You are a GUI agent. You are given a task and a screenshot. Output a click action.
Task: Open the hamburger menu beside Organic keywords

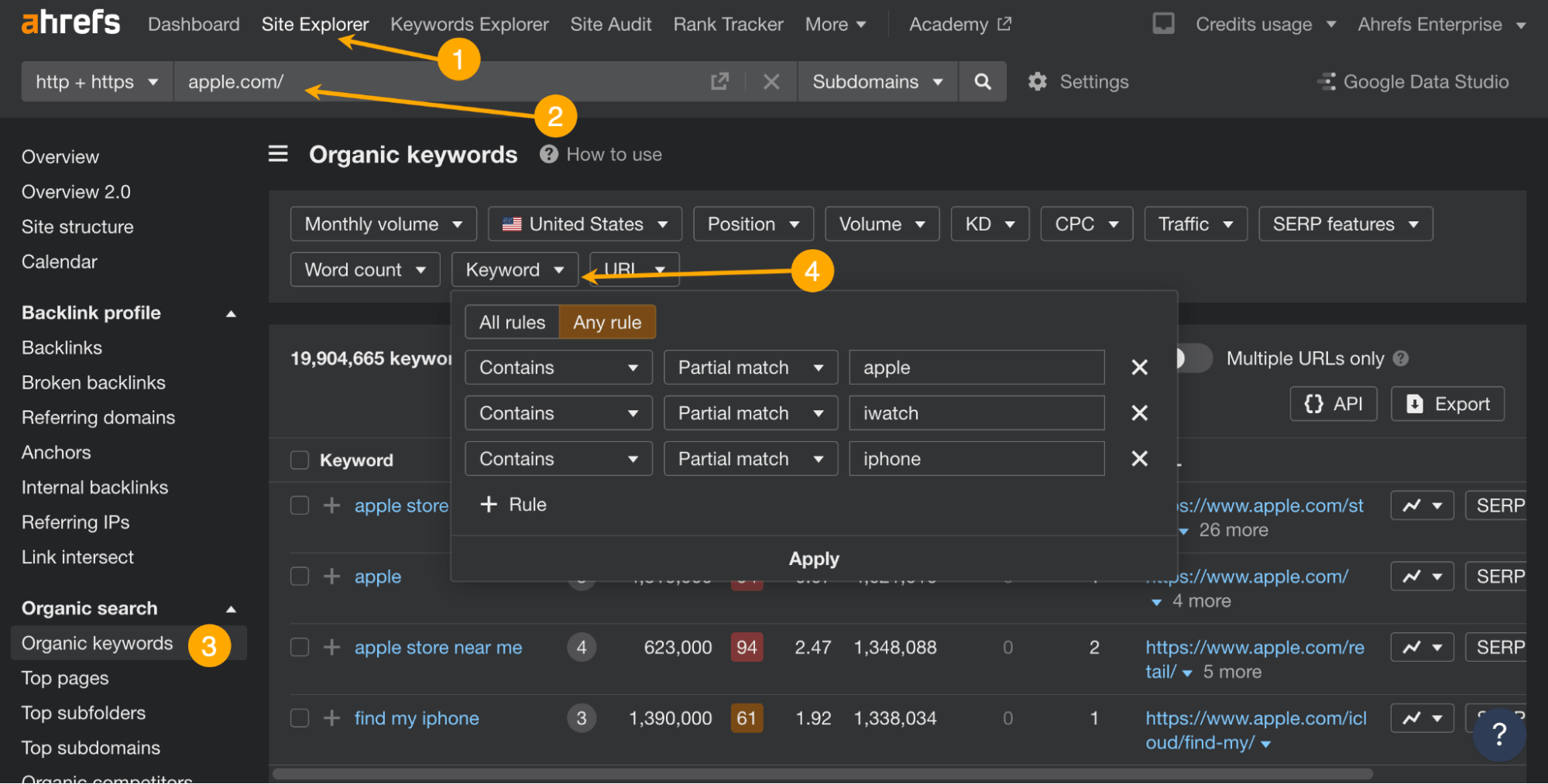pos(278,154)
